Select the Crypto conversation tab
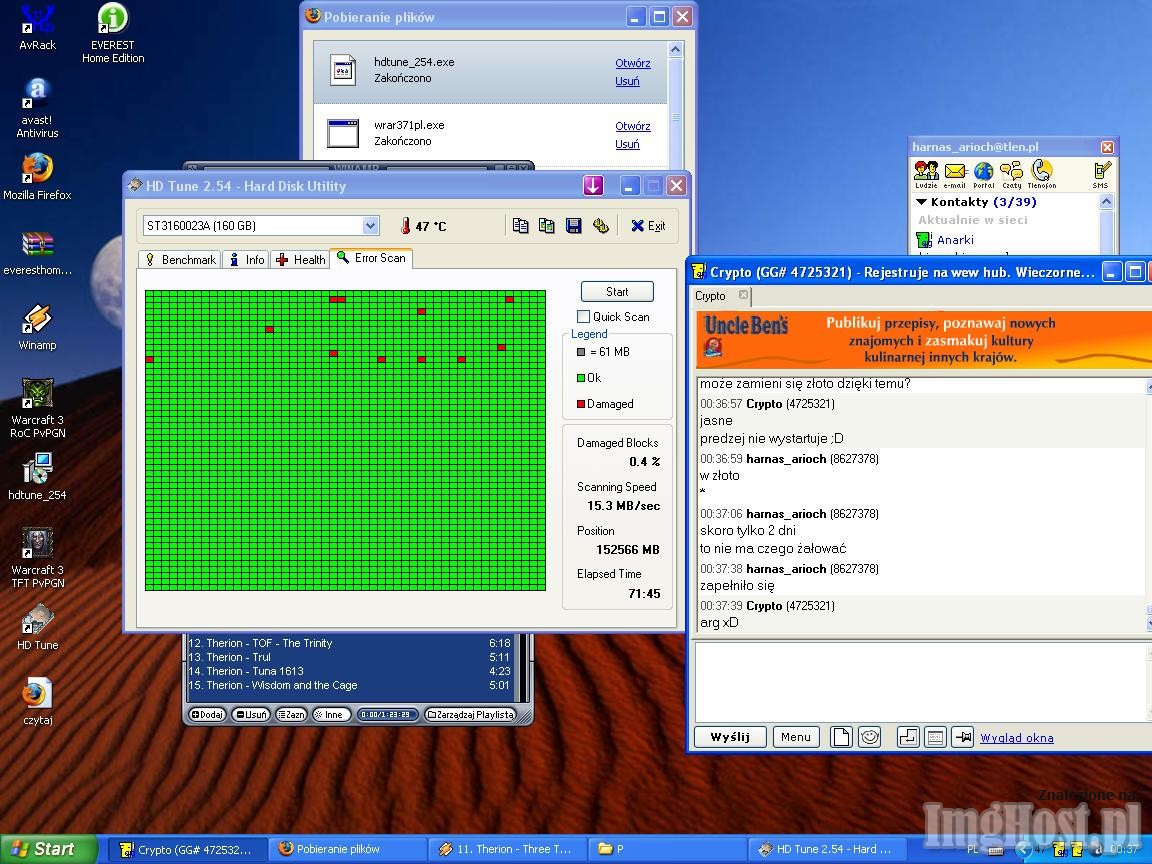Image resolution: width=1152 pixels, height=864 pixels. click(x=710, y=296)
